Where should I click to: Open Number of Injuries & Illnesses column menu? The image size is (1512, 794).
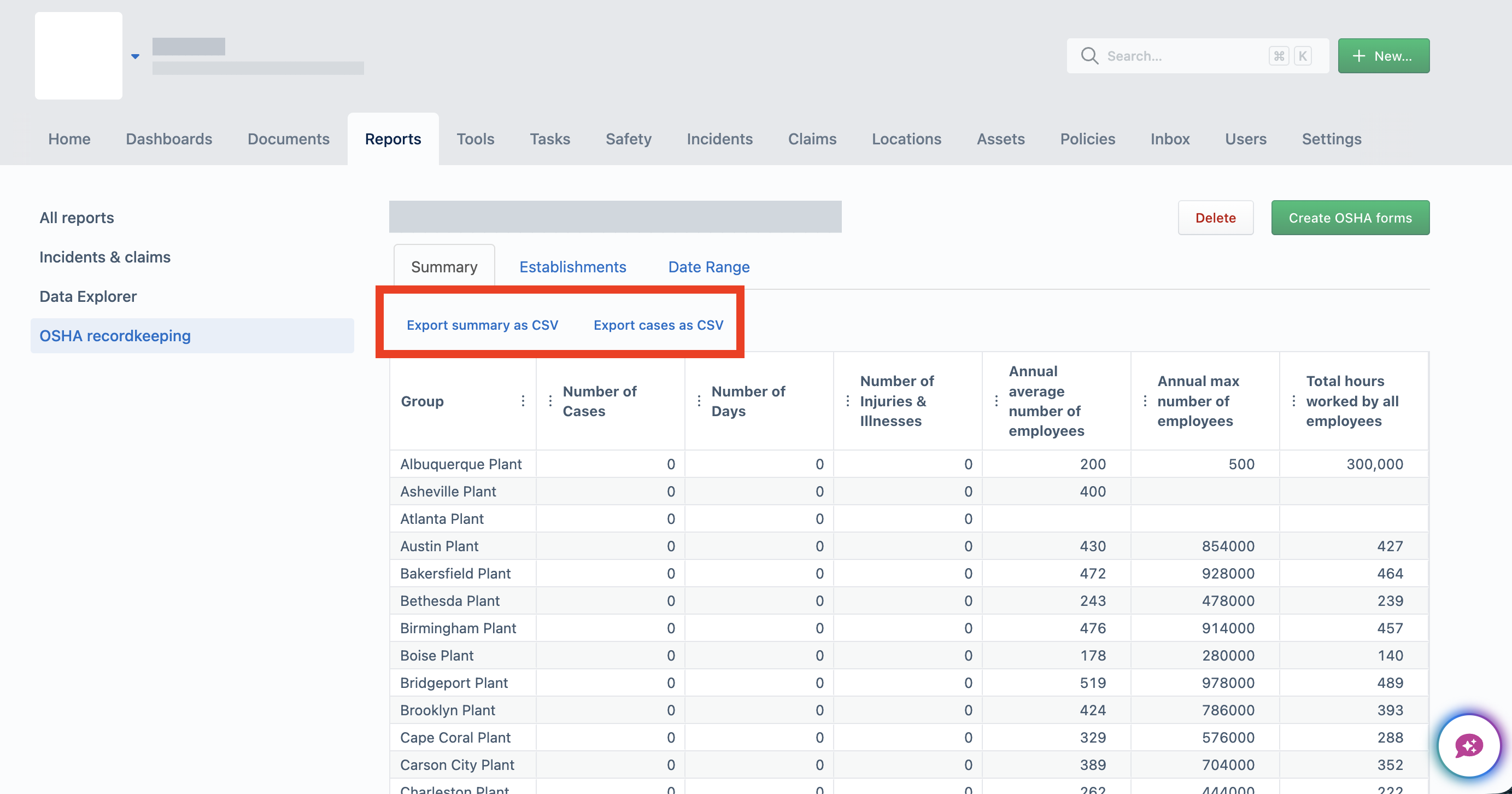[847, 401]
